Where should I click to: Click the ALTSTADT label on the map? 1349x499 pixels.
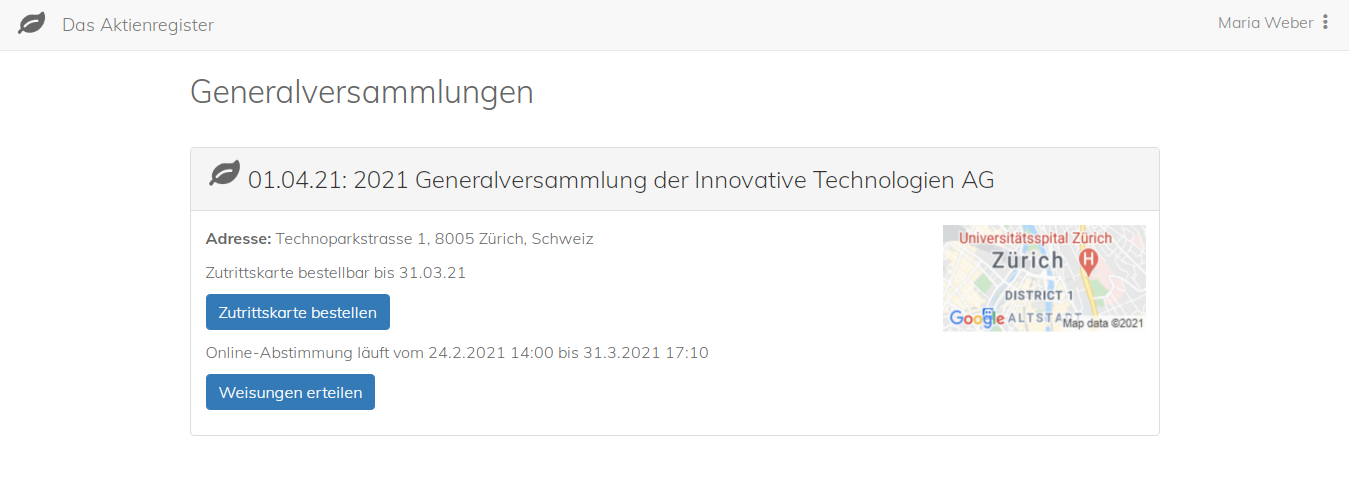(x=1042, y=316)
